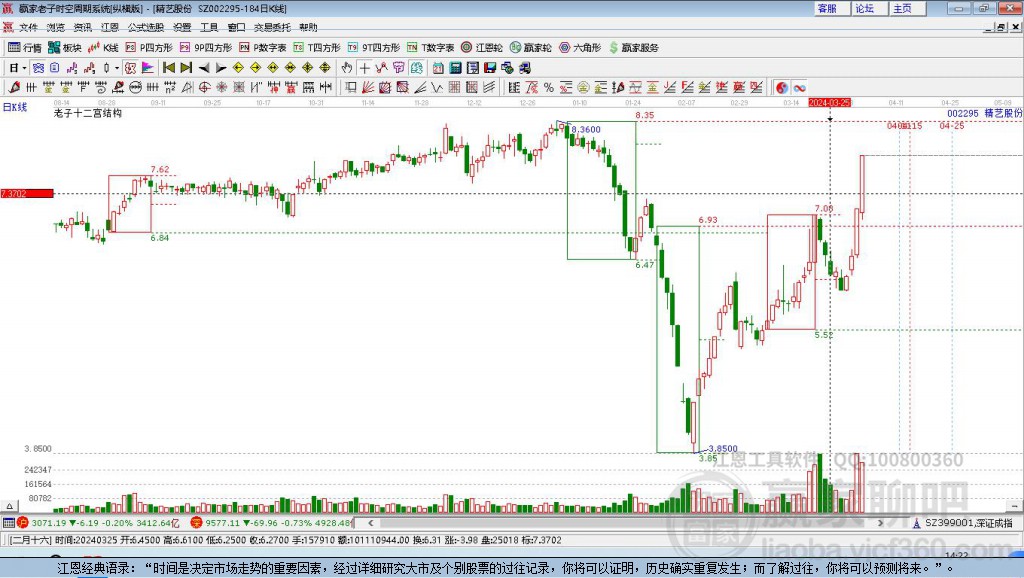
Task: Click the calendar icon showing 21
Action: pyautogui.click(x=438, y=68)
